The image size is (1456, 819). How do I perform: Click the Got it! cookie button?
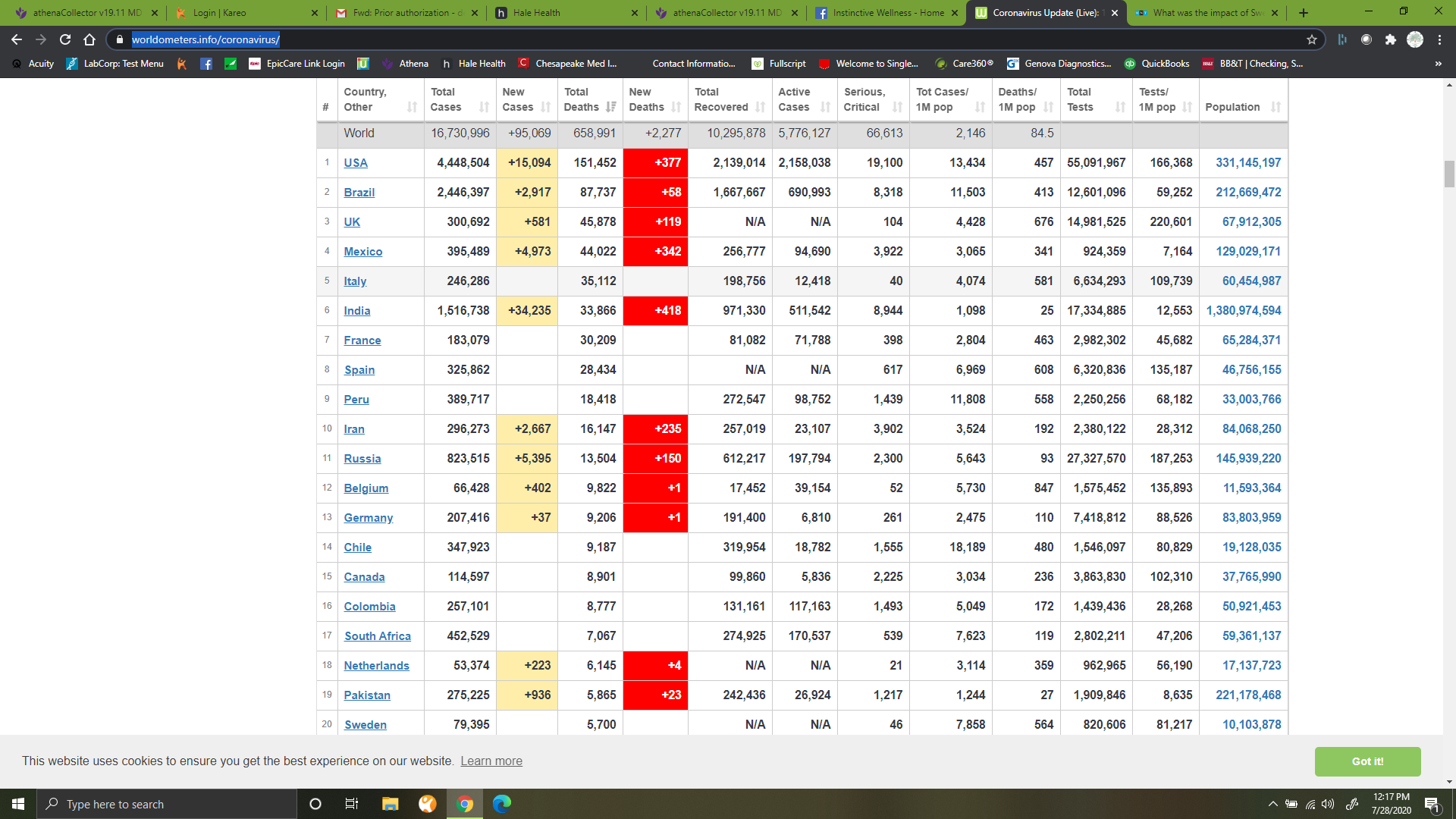tap(1367, 761)
